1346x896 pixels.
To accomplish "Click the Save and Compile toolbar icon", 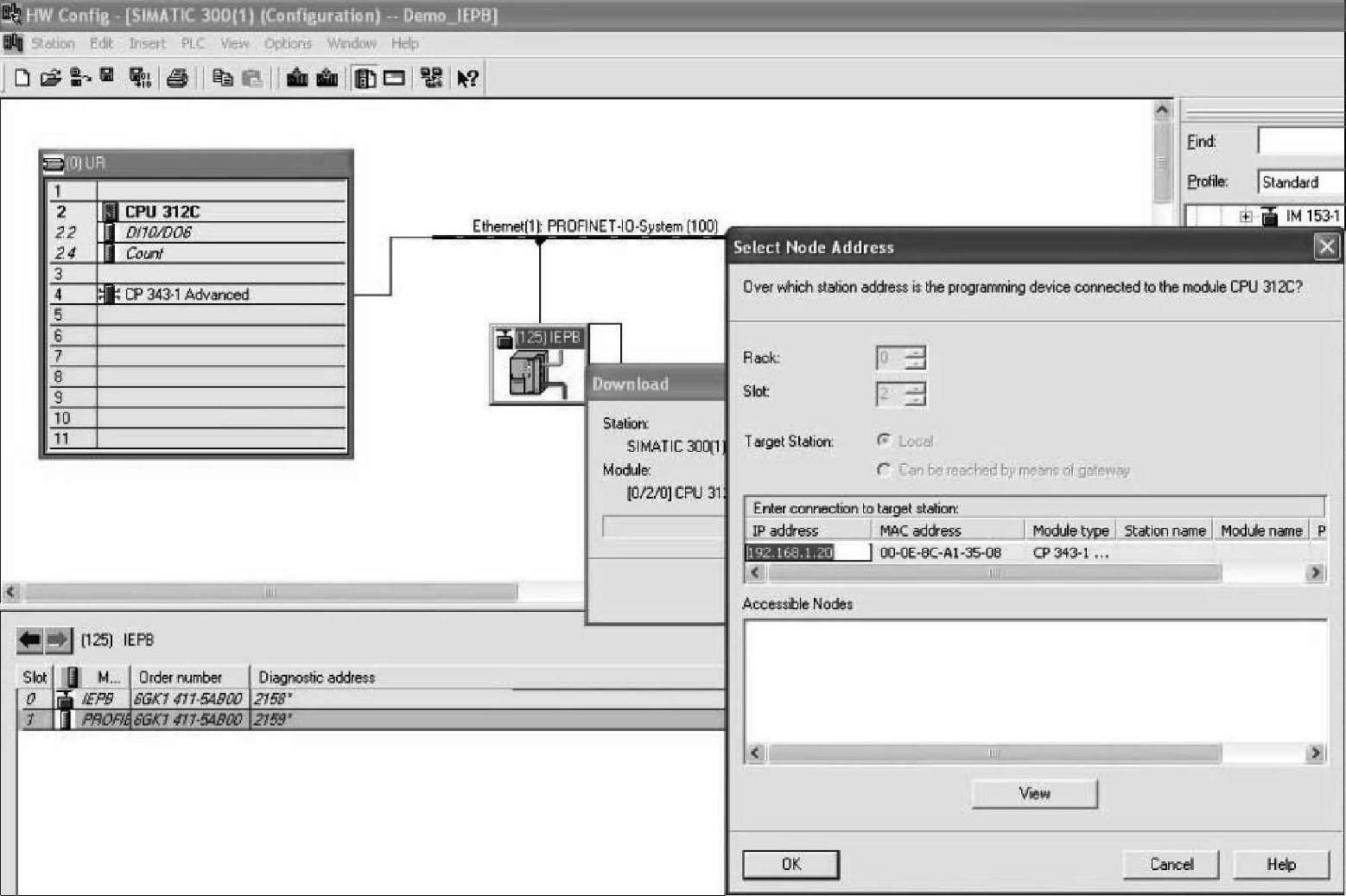I will tap(139, 79).
